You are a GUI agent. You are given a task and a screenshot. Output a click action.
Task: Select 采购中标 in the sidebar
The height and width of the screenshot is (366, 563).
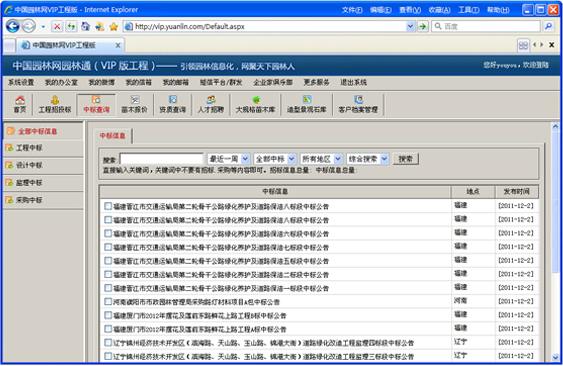click(43, 200)
